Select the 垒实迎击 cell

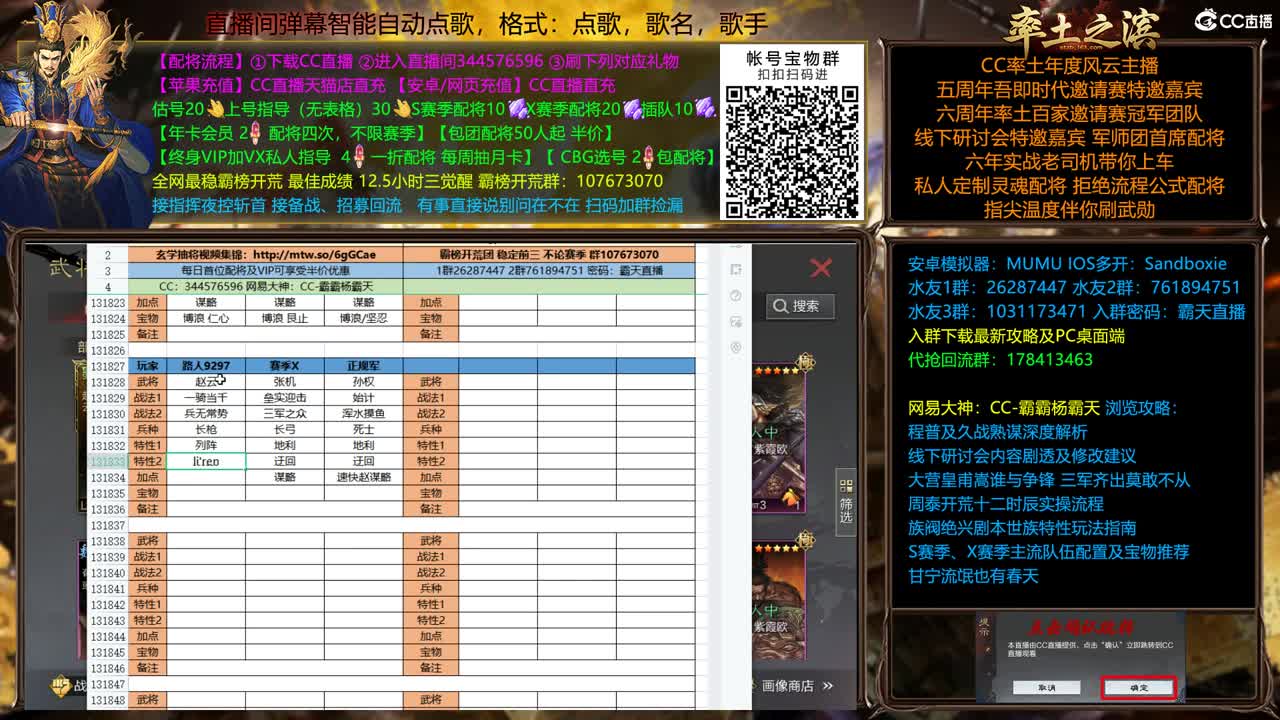point(285,398)
